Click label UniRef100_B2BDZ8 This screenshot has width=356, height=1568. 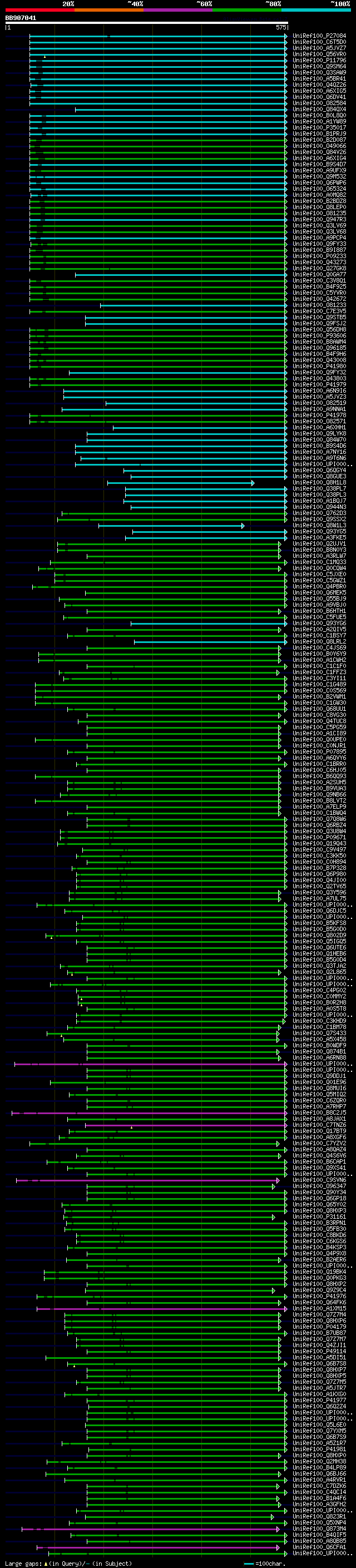point(319,201)
